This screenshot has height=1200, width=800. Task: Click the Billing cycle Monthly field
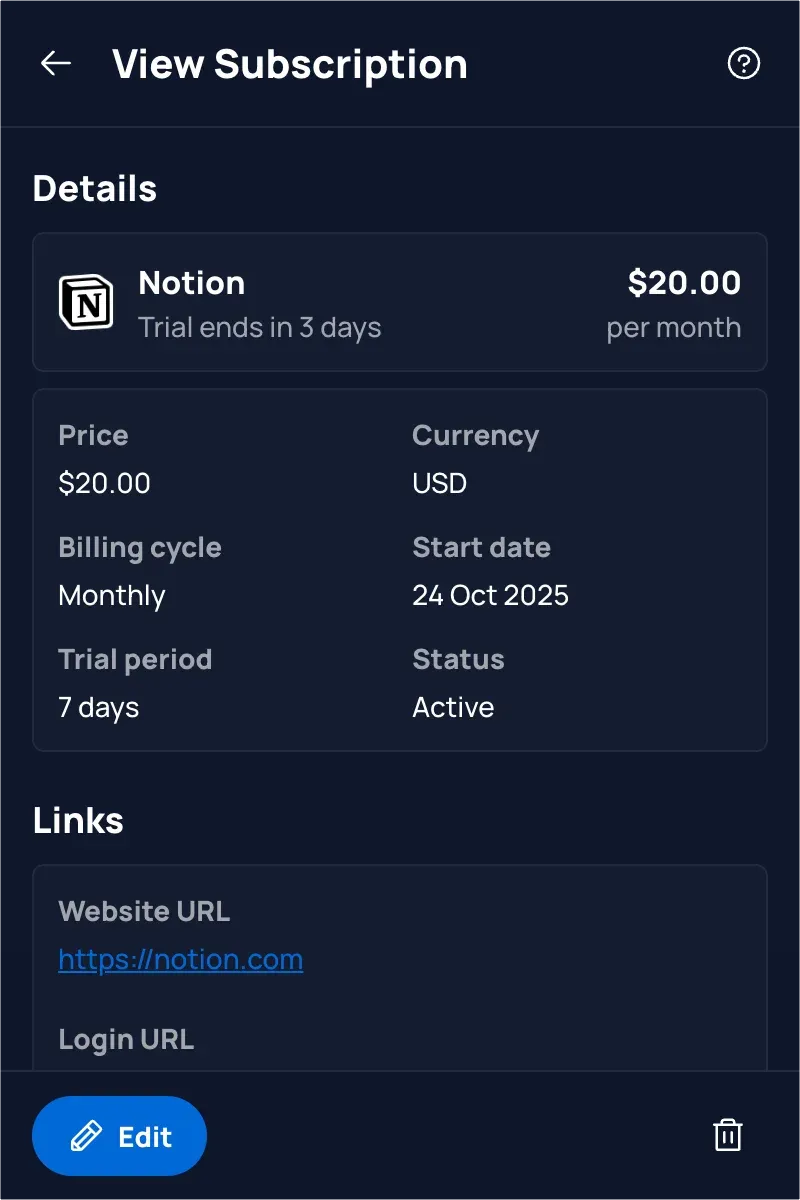(x=111, y=595)
